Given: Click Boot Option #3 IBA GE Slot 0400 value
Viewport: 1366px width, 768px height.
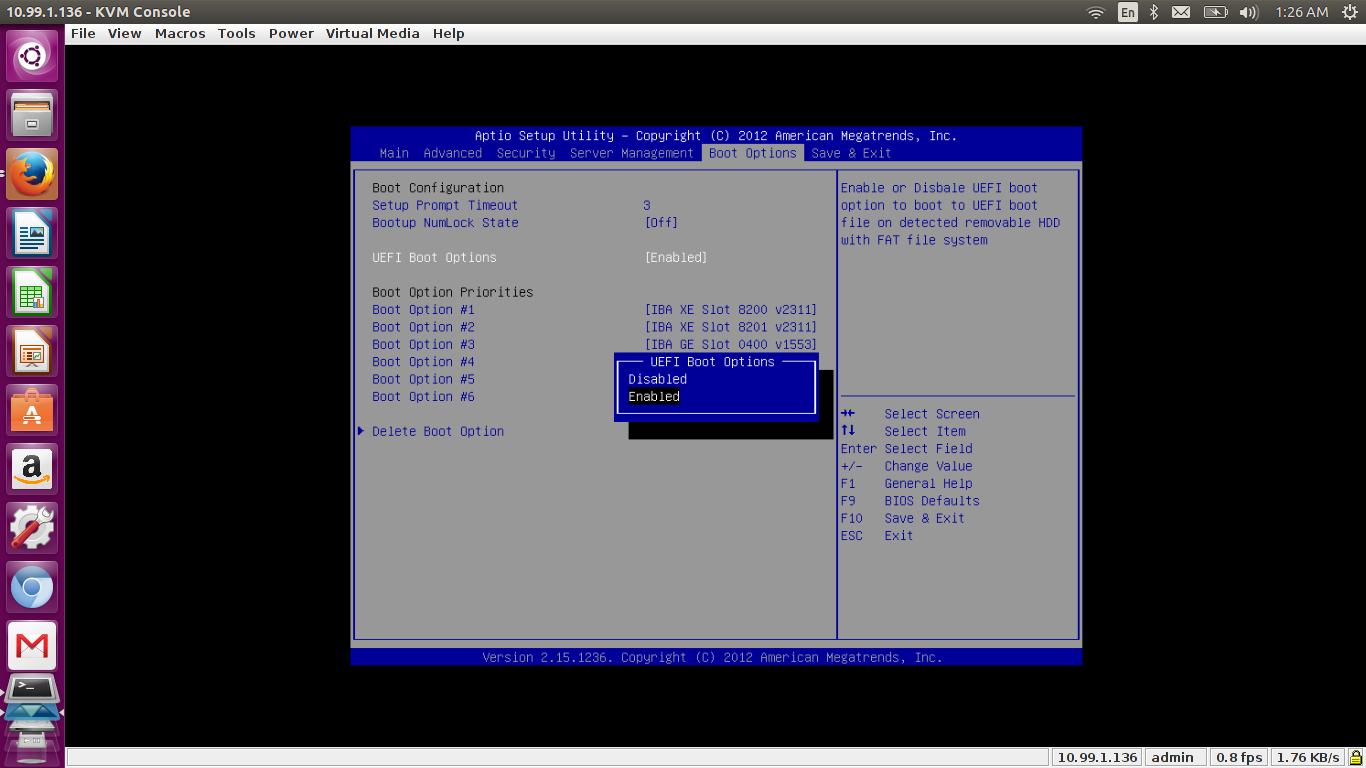Looking at the screenshot, I should point(731,345).
